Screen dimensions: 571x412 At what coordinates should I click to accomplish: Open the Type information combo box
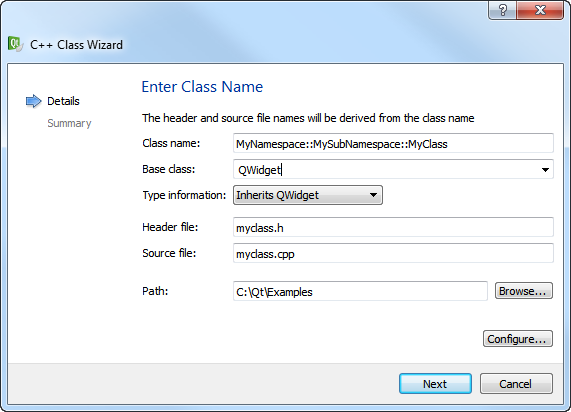coord(308,195)
